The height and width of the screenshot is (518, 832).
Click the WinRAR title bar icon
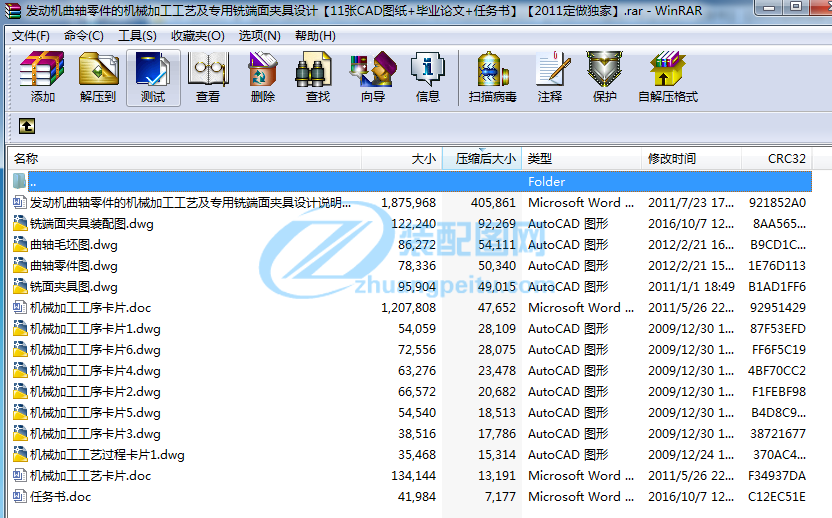pyautogui.click(x=13, y=11)
